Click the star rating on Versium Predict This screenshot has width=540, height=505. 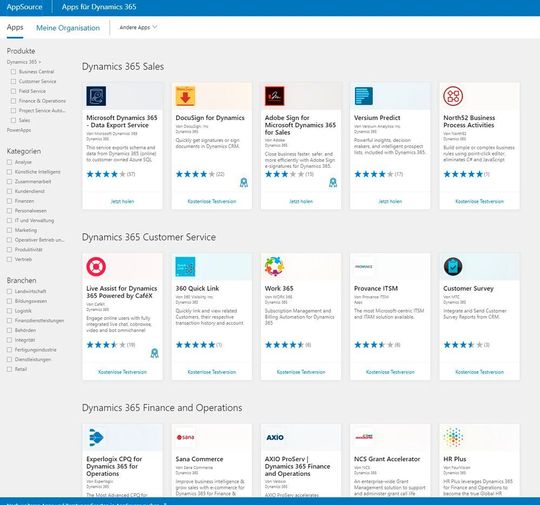374,174
